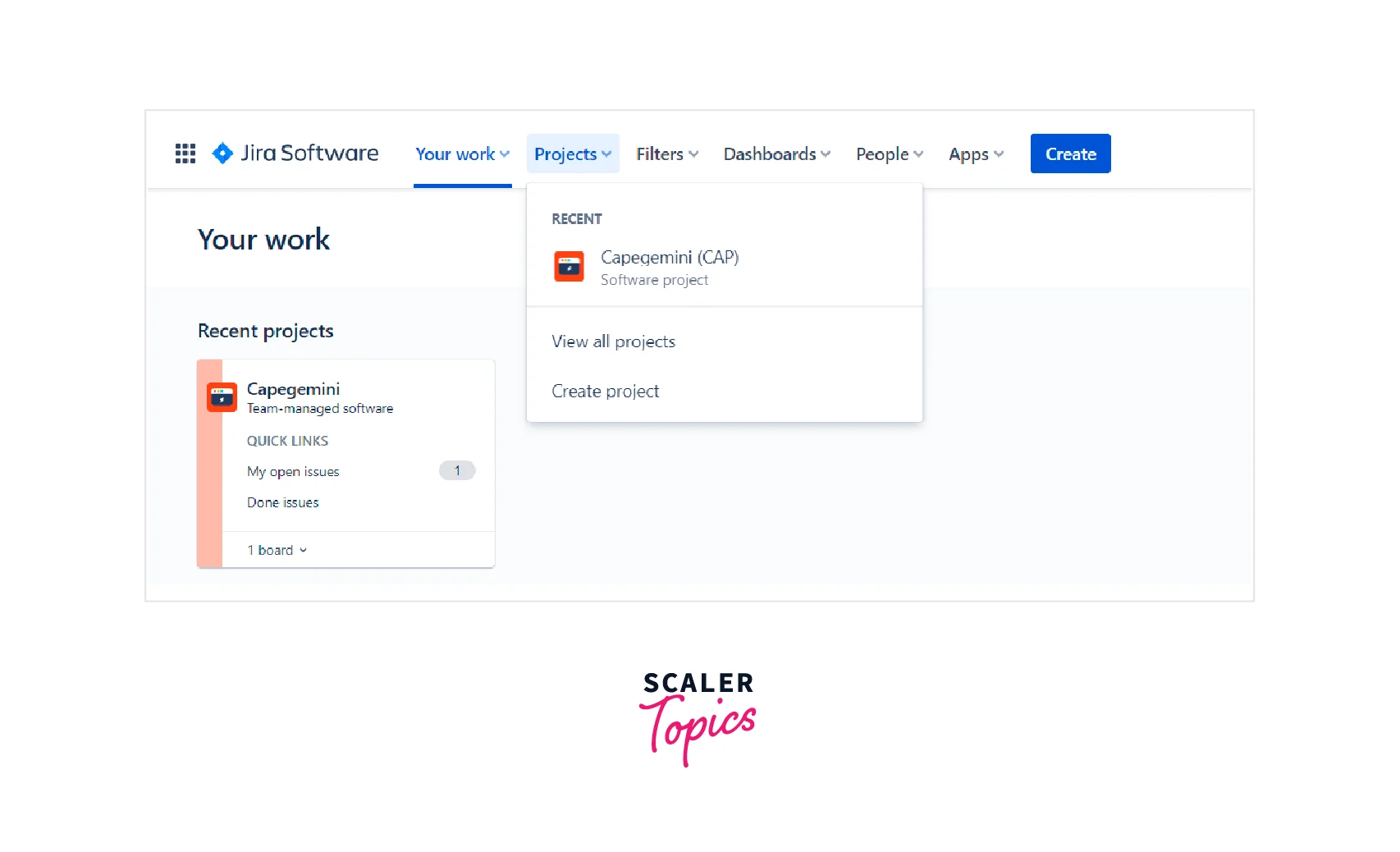Open the app switcher grid icon
The image size is (1400, 852).
[185, 153]
